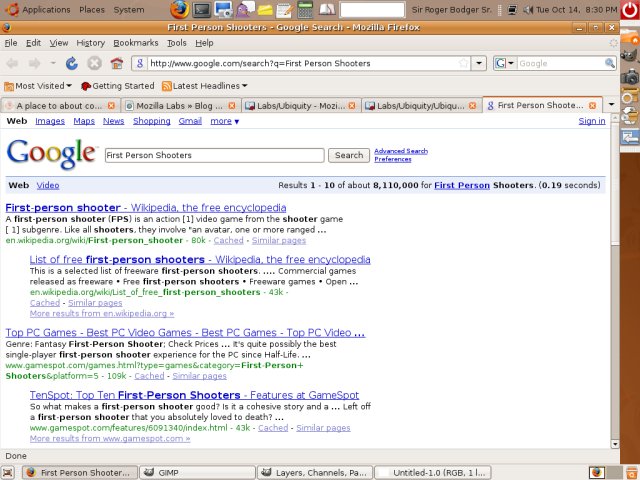Screen dimensions: 640x480
Task: Open the yellow sticky notes launcher
Action: [265, 10]
